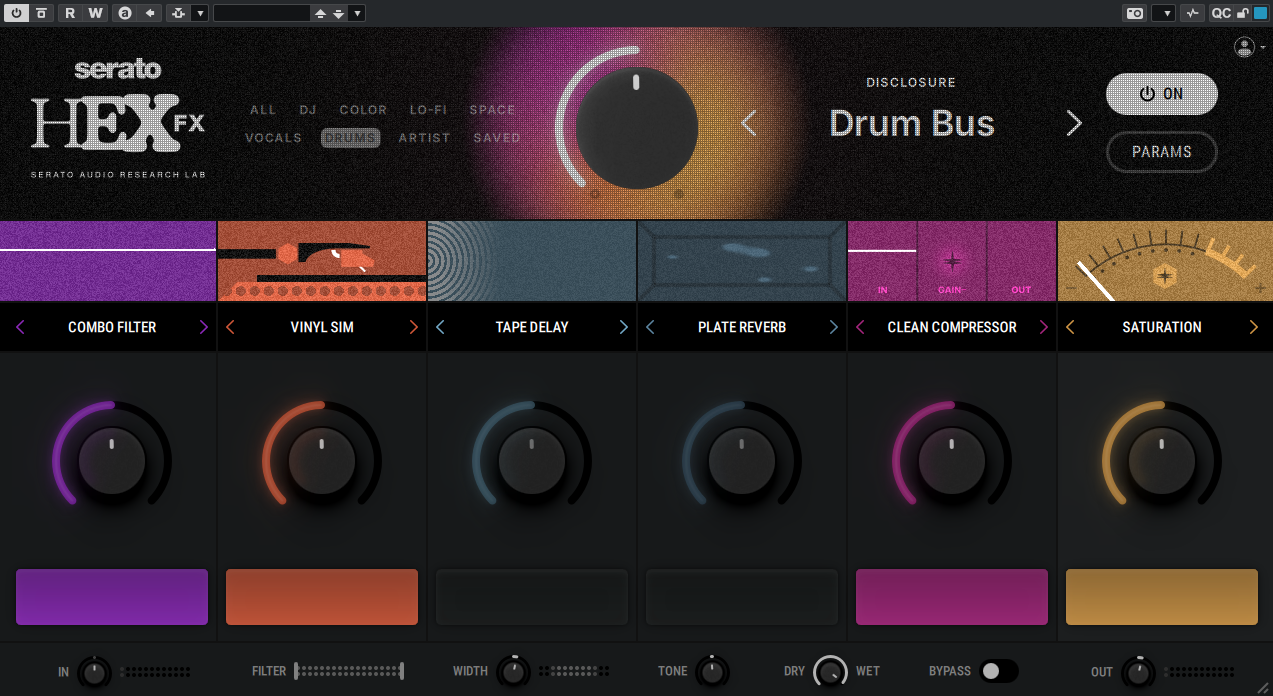Switch Tape Delay to previous effect
The height and width of the screenshot is (696, 1273).
tap(440, 327)
